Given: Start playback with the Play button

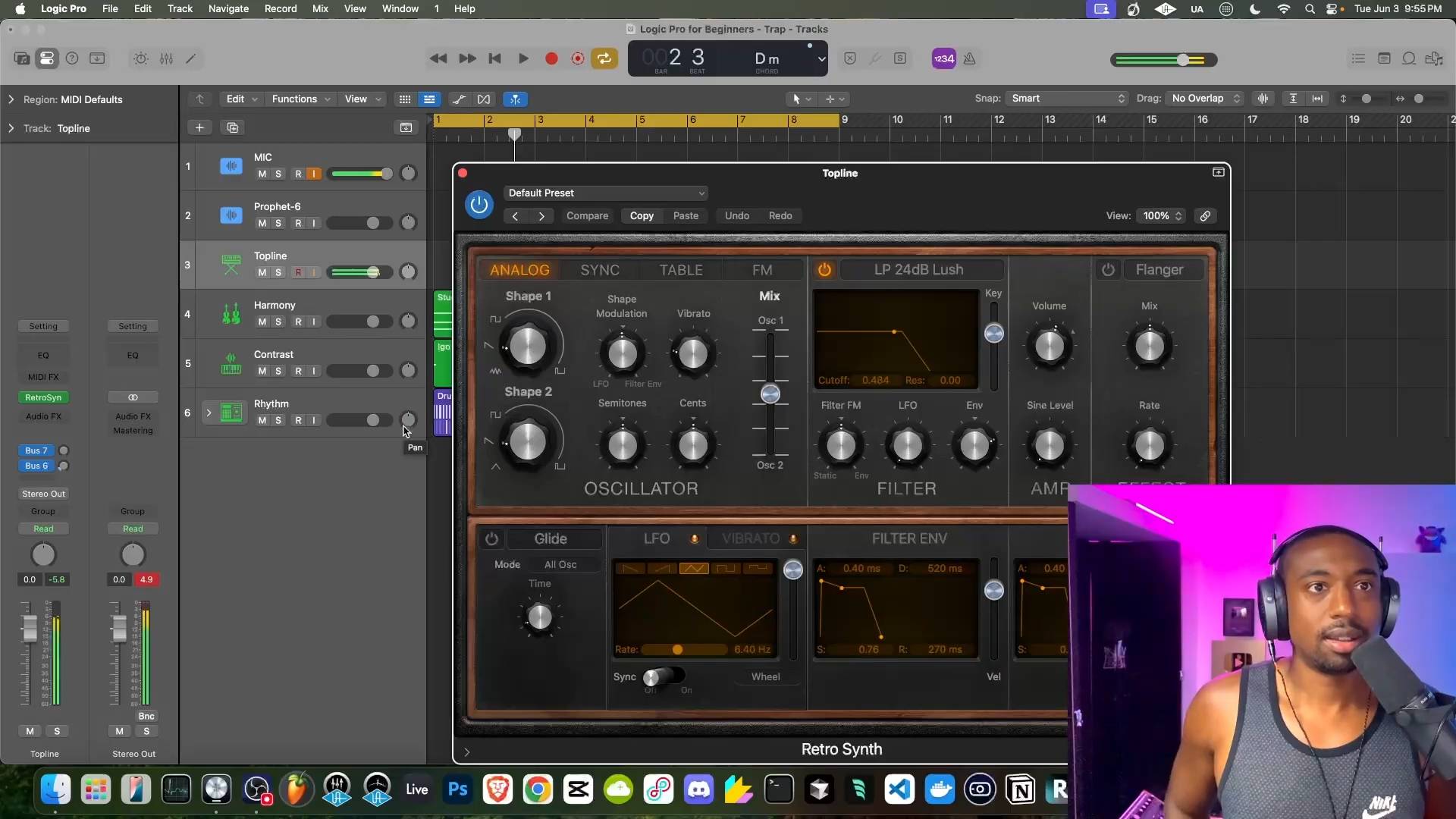Looking at the screenshot, I should click(523, 58).
